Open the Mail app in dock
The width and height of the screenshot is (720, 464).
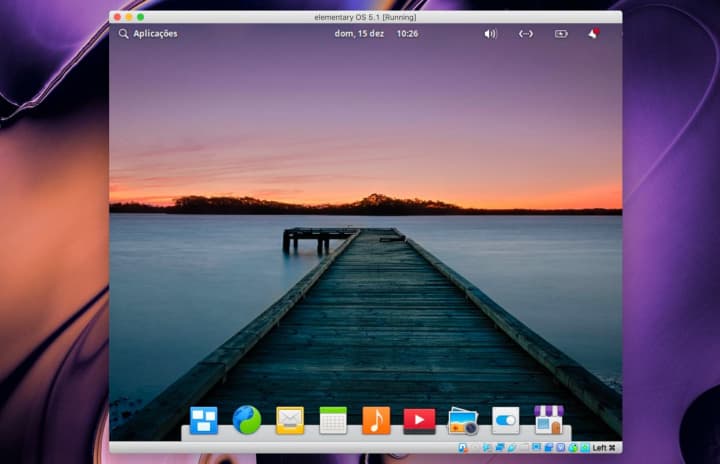(x=290, y=420)
